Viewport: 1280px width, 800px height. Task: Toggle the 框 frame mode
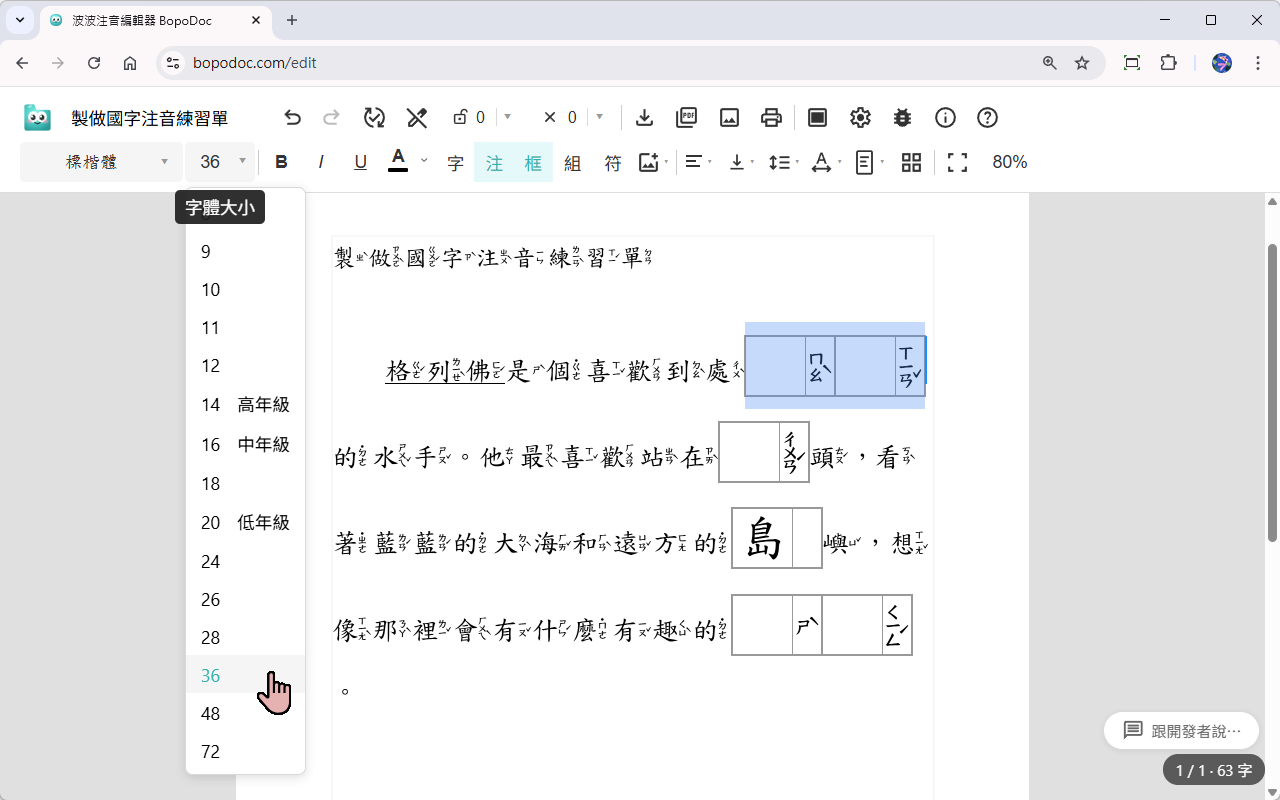(533, 161)
